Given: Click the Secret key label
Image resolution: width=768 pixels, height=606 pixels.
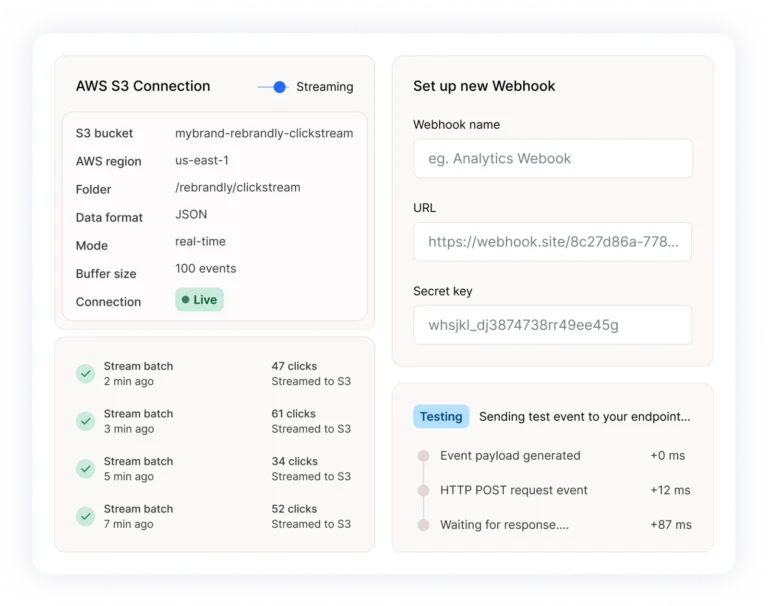Looking at the screenshot, I should pyautogui.click(x=443, y=291).
